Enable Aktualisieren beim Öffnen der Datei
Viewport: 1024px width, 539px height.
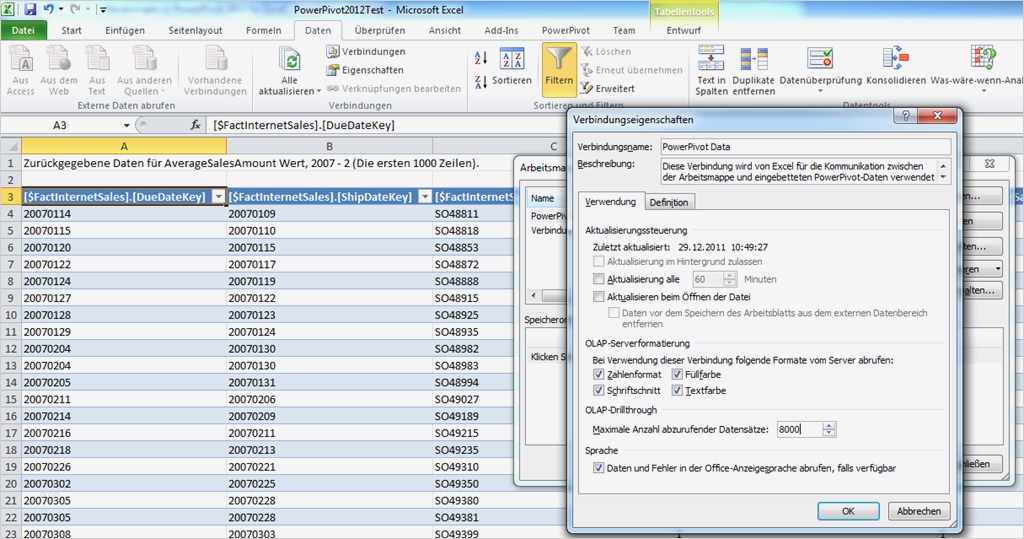tap(599, 297)
